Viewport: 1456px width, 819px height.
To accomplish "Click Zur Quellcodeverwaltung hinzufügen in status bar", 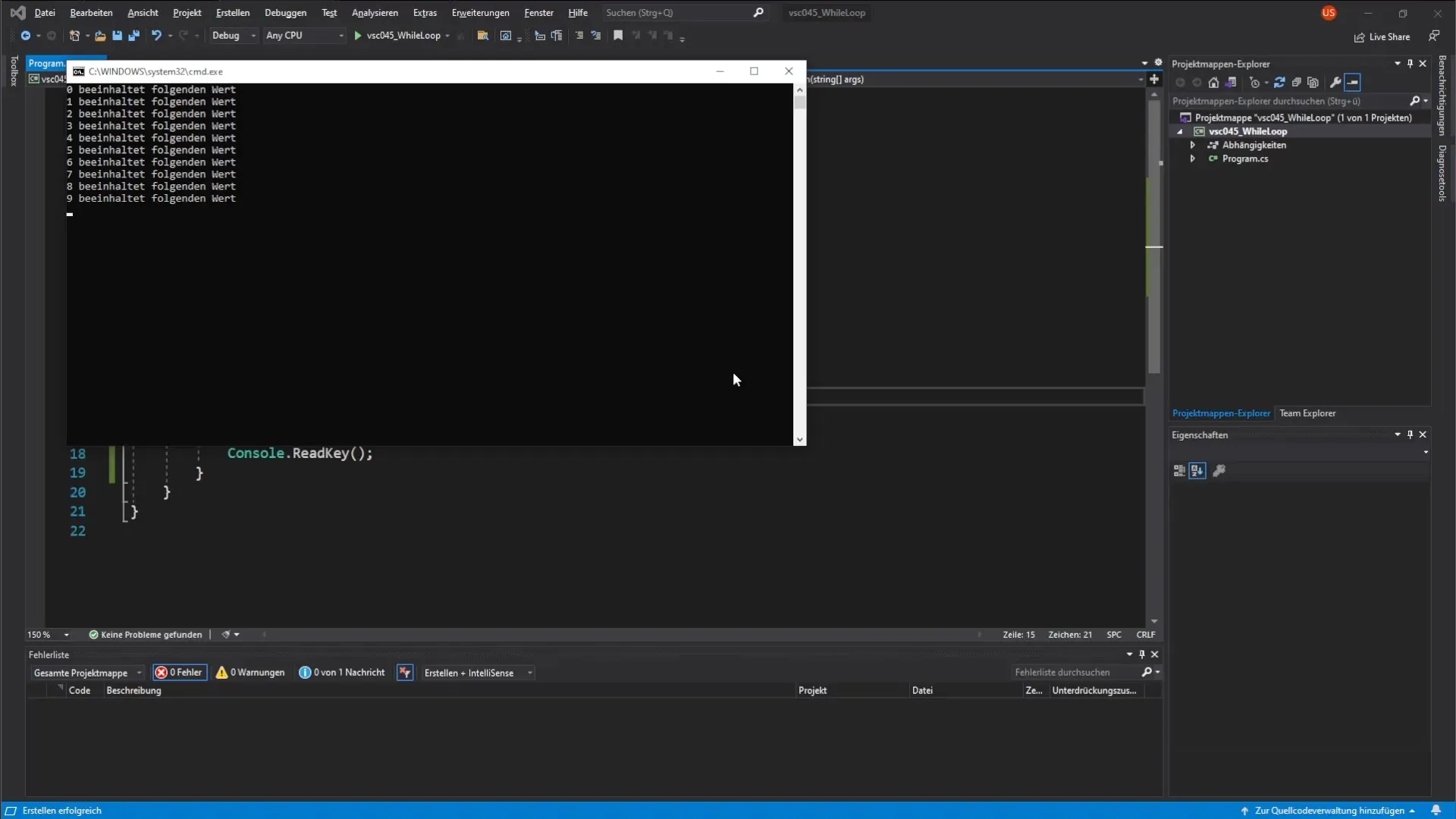I will [x=1329, y=811].
